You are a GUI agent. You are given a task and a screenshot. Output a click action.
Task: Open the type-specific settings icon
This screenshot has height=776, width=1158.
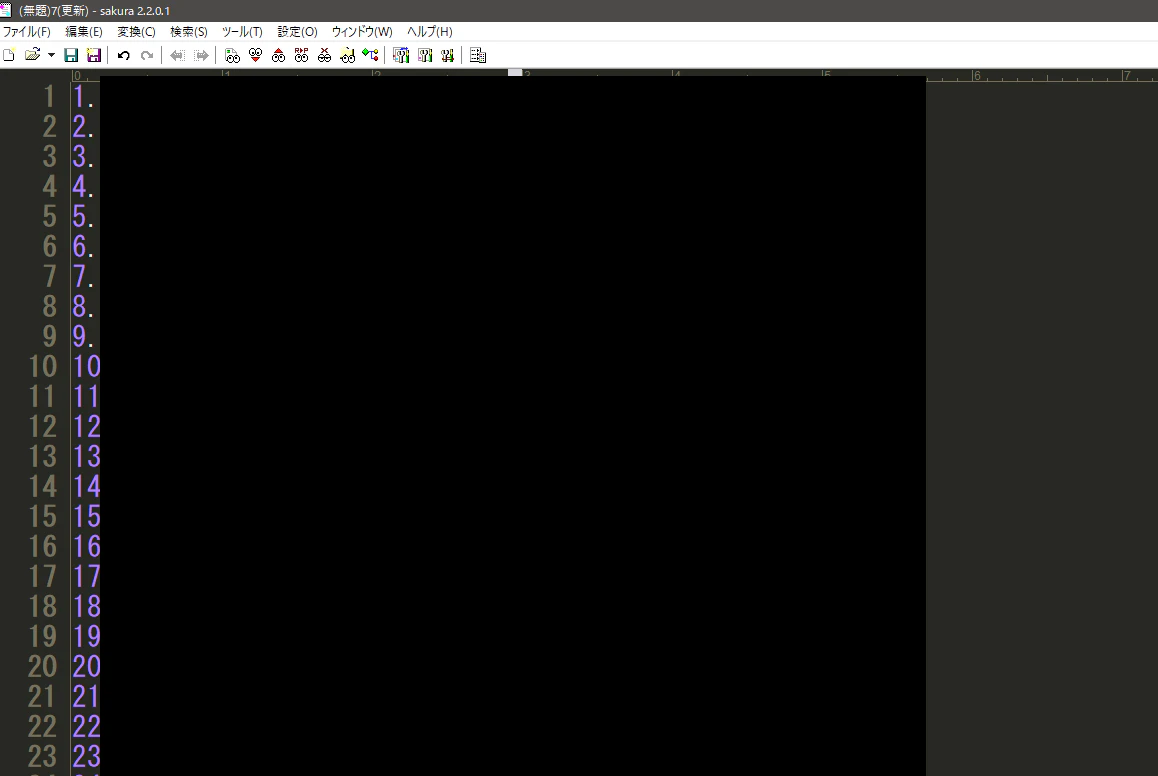(x=425, y=55)
